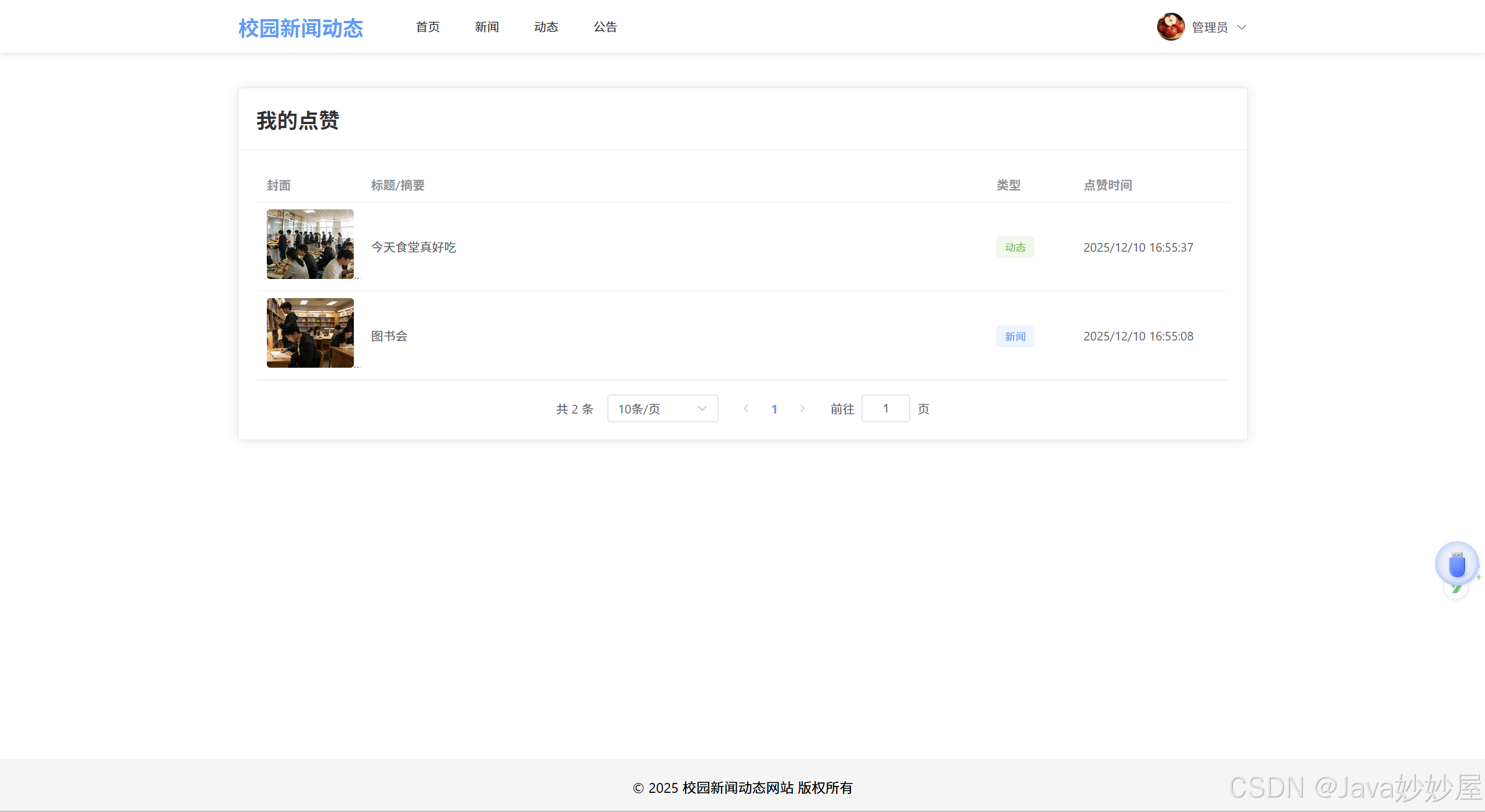This screenshot has width=1485, height=812.
Task: Click the title 今天食堂真好吃
Action: [x=414, y=247]
